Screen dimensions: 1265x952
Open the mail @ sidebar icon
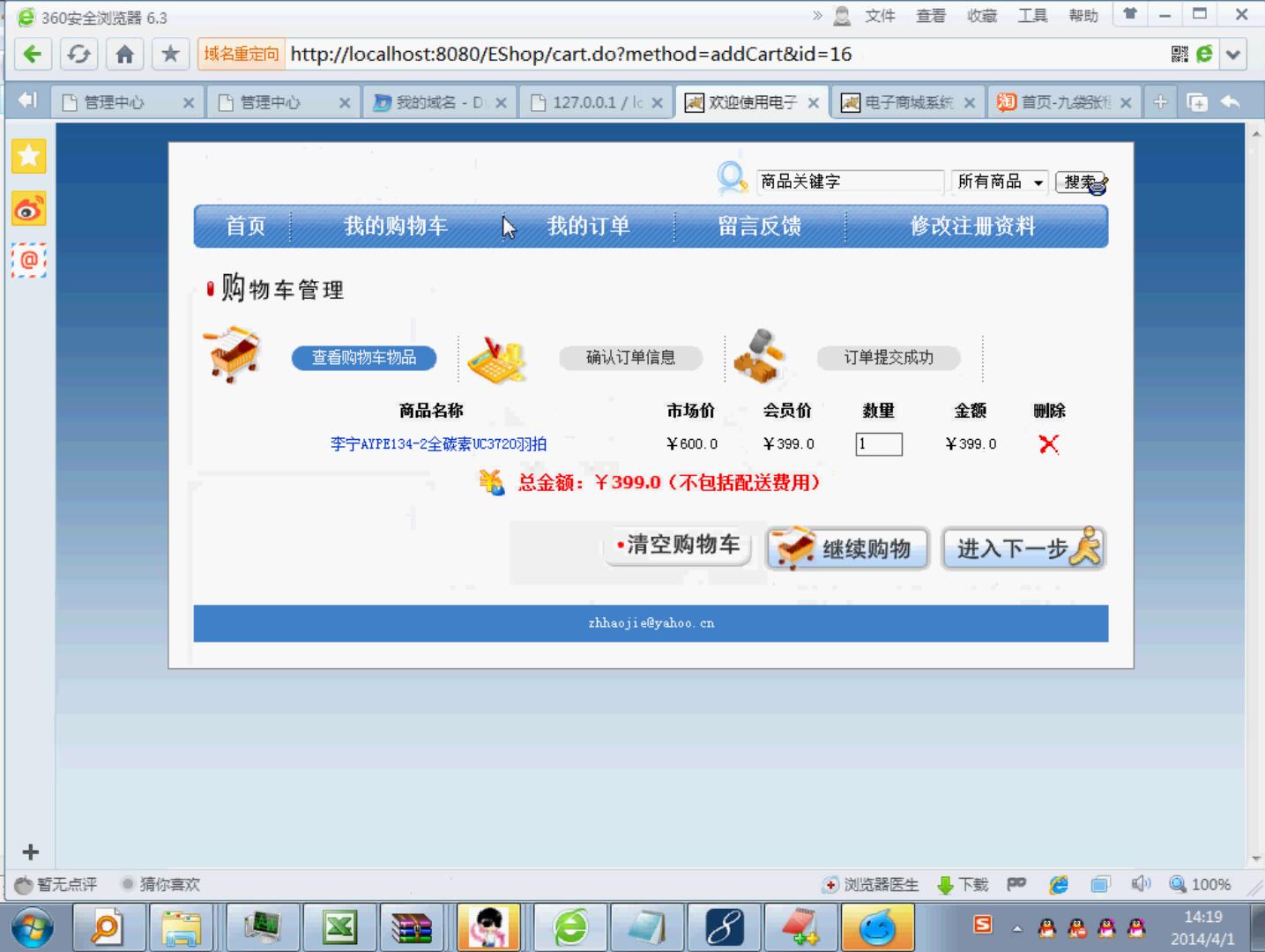tap(29, 260)
